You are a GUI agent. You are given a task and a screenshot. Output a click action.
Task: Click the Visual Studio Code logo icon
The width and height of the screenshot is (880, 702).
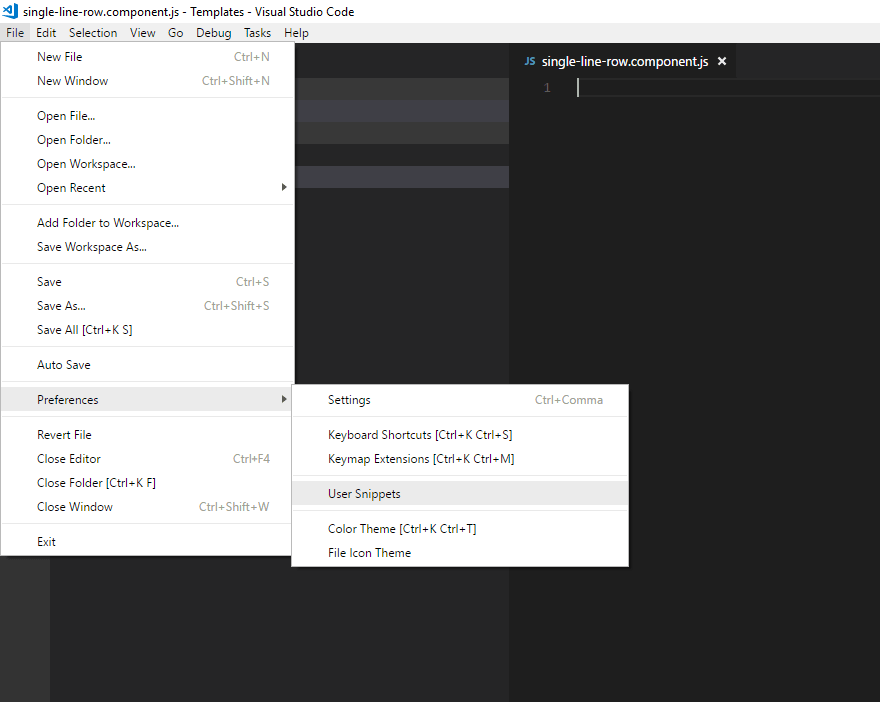point(11,12)
